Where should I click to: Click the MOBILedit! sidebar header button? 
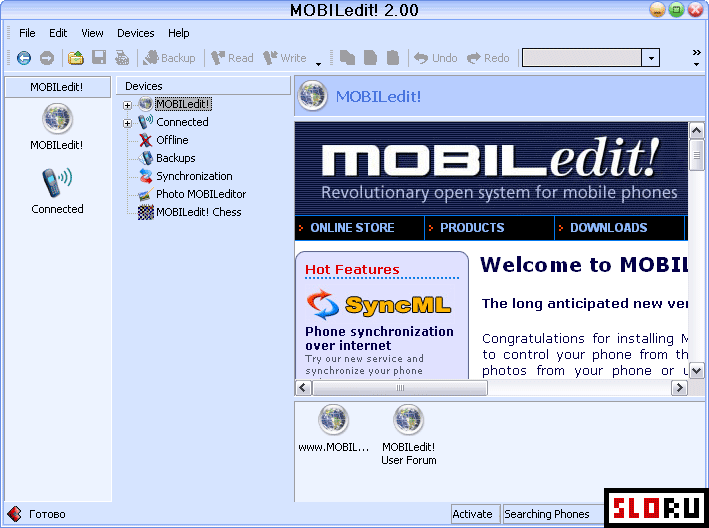[57, 87]
